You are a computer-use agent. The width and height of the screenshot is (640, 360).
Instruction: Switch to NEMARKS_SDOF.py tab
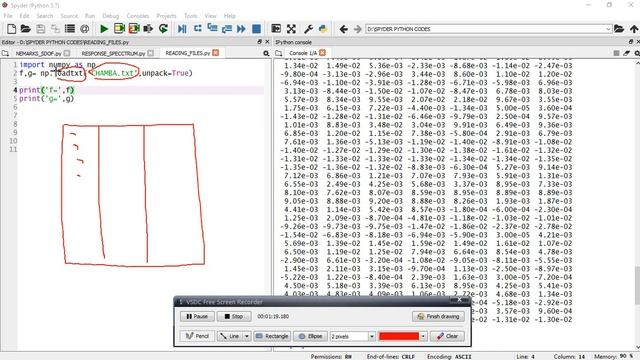(x=38, y=53)
